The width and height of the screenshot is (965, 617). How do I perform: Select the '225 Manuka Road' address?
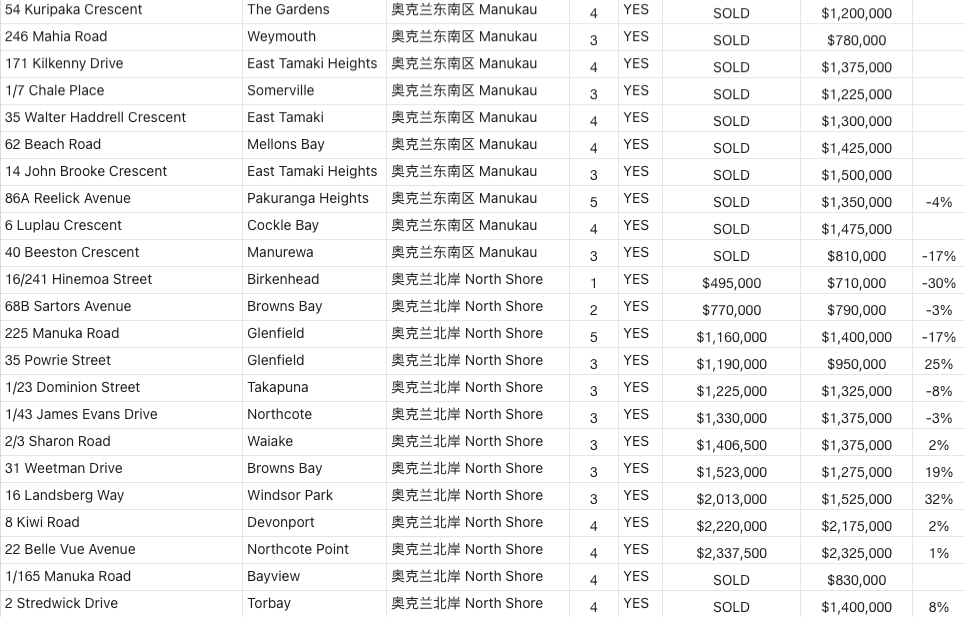pyautogui.click(x=121, y=335)
